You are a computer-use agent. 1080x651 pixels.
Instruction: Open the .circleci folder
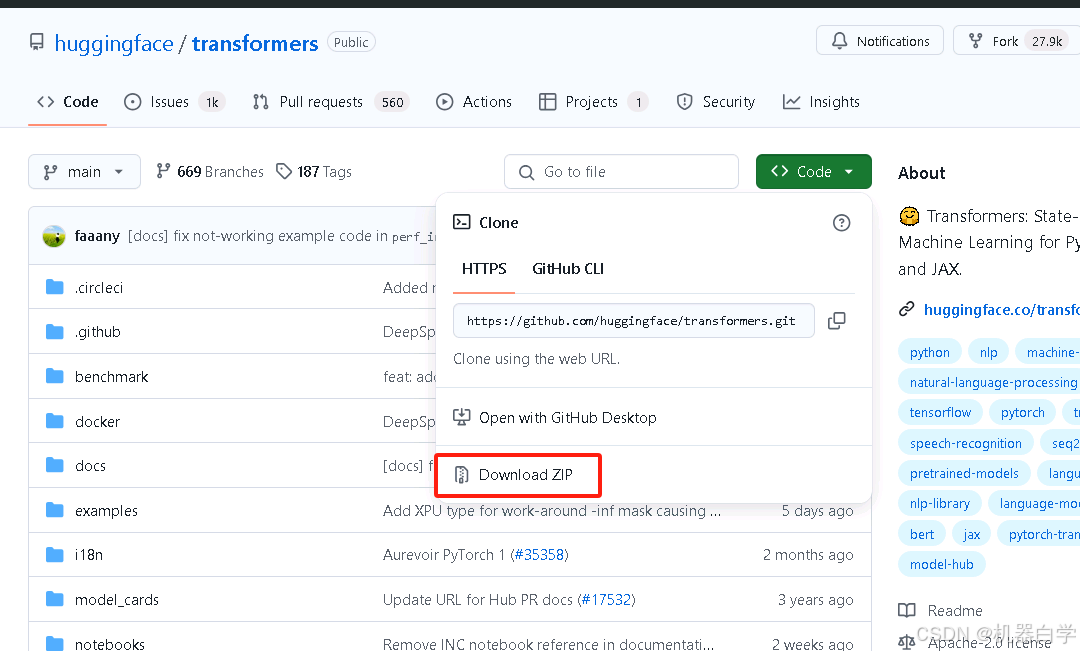(x=98, y=288)
